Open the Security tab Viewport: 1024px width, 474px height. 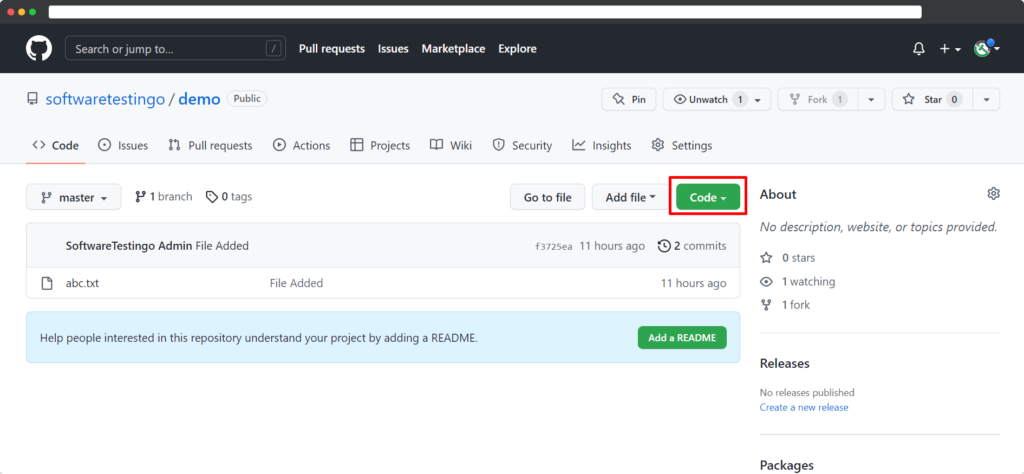click(522, 145)
